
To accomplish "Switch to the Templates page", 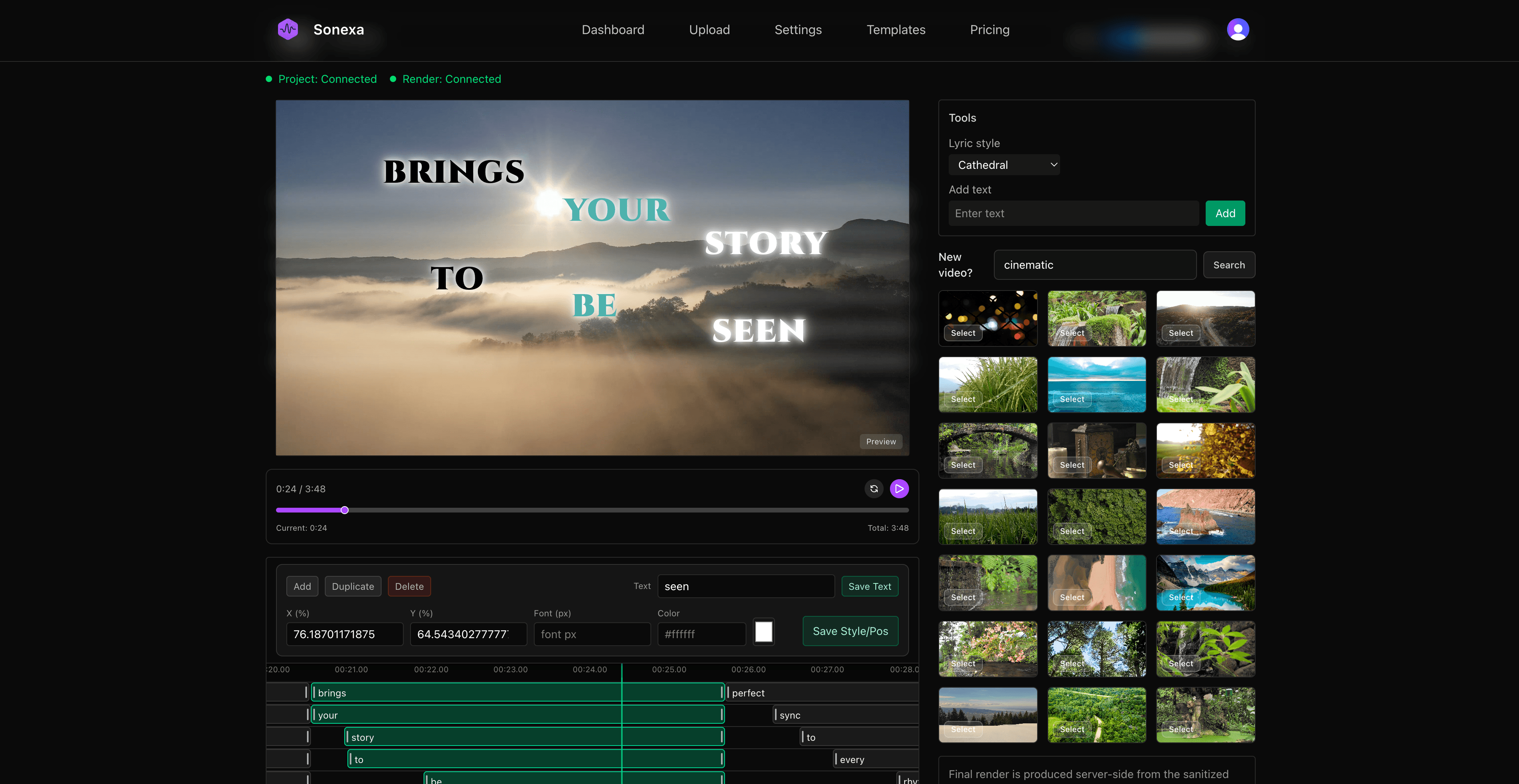I will point(896,29).
